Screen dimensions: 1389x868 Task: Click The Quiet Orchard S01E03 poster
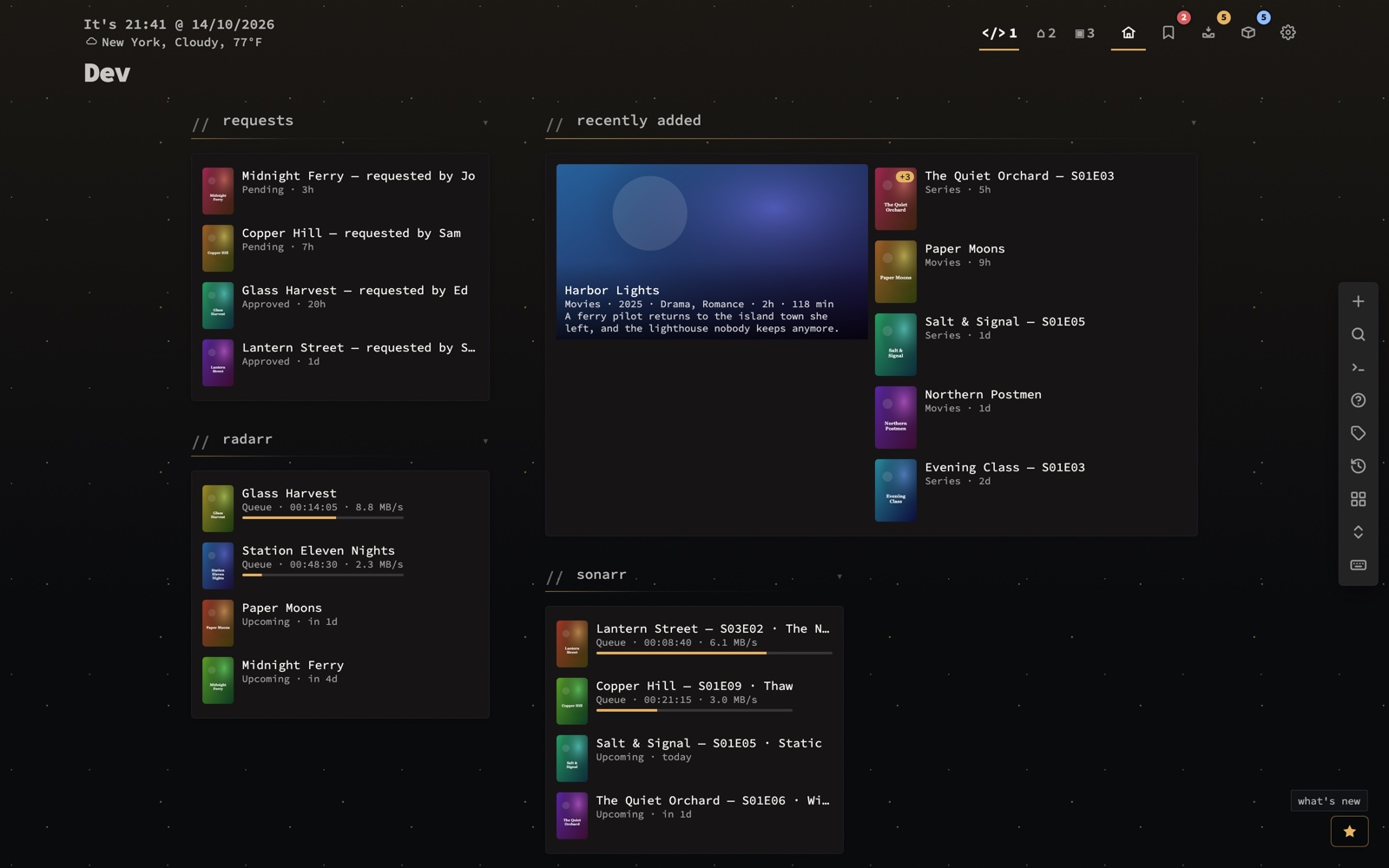pos(895,199)
